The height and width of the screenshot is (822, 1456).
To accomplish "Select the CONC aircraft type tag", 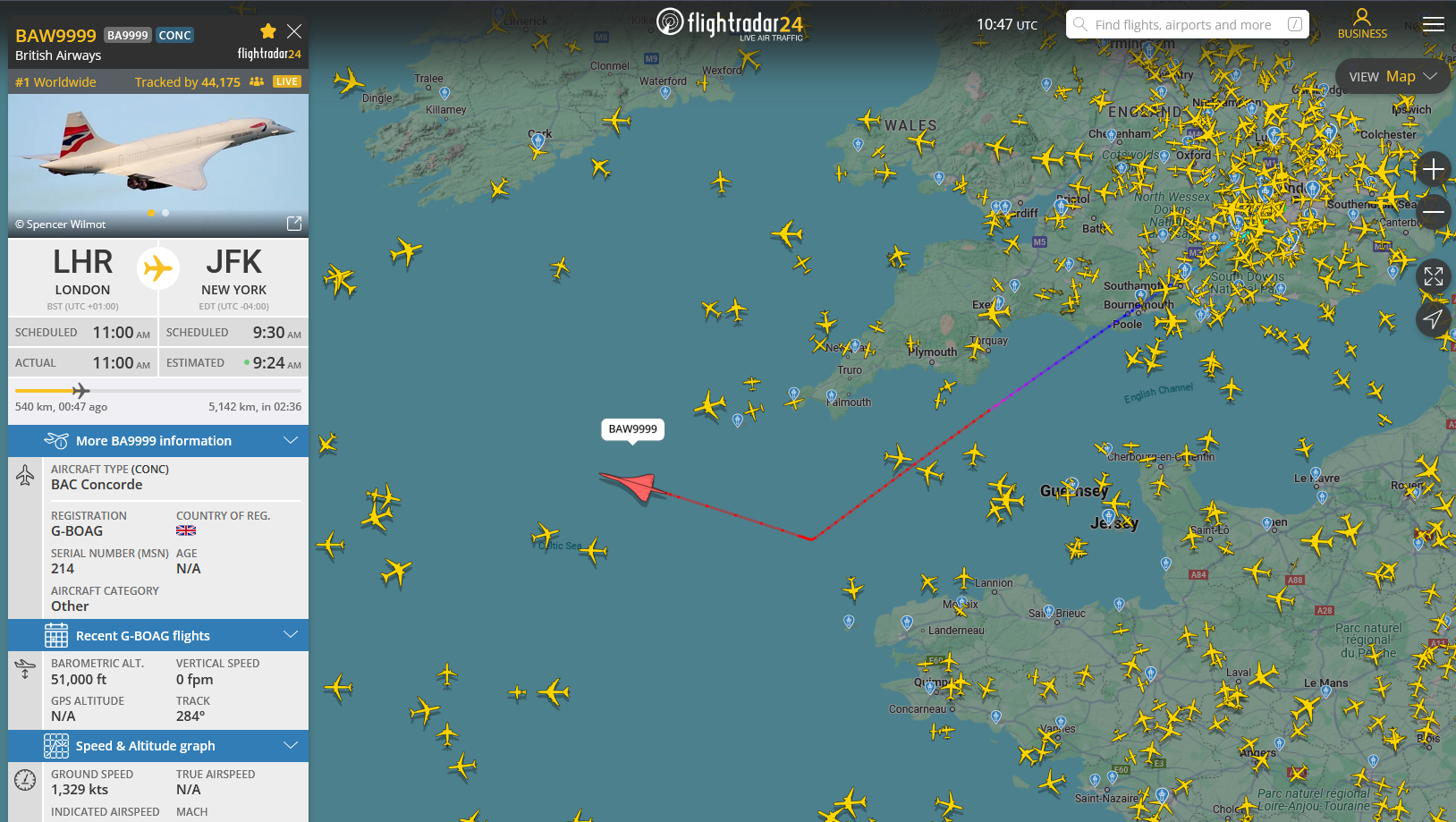I will point(175,35).
